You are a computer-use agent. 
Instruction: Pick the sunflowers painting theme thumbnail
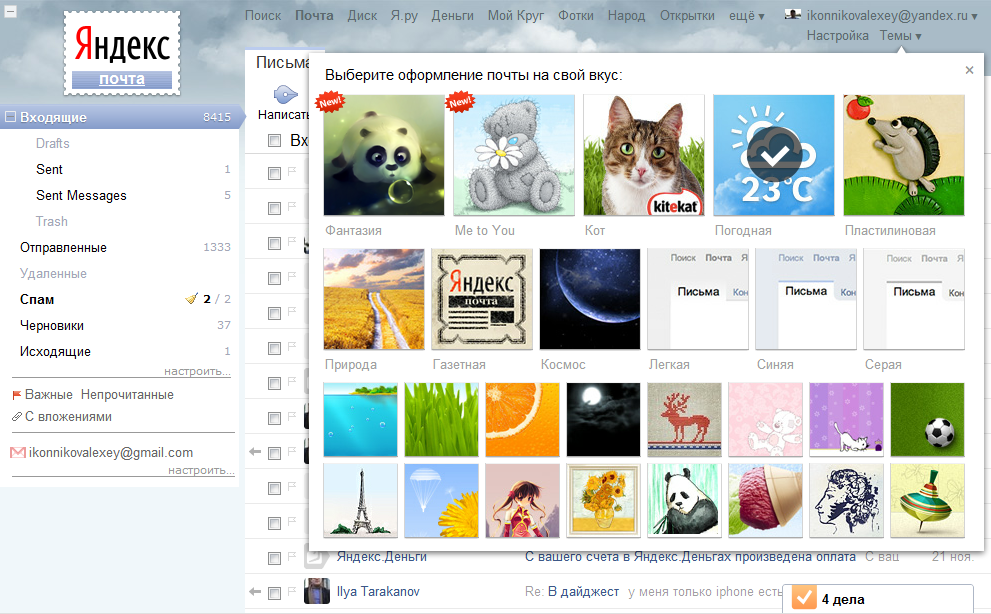(x=604, y=500)
